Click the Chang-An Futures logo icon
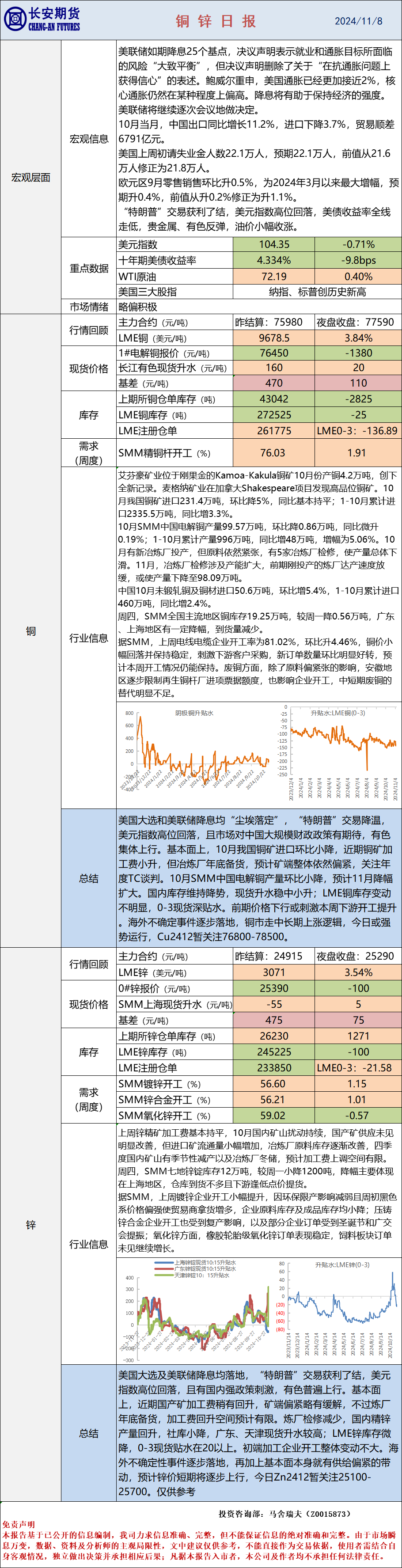This screenshot has width=402, height=1568. tap(15, 19)
